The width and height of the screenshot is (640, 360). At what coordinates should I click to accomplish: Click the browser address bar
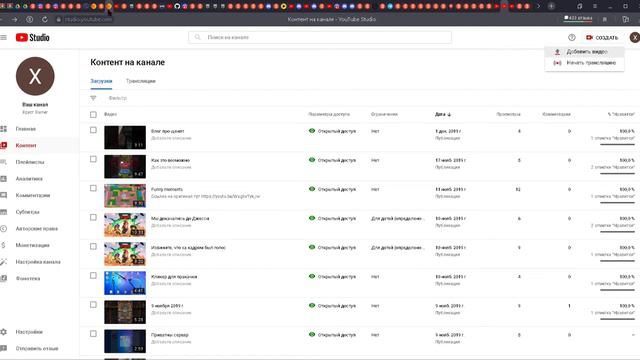88,19
